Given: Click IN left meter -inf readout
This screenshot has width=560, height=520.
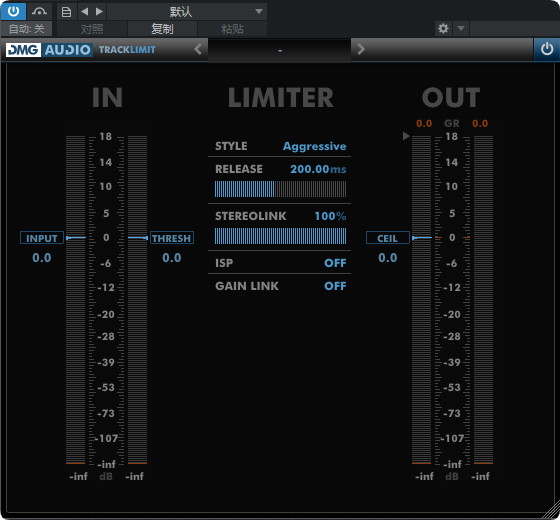Looking at the screenshot, I should pyautogui.click(x=78, y=476).
